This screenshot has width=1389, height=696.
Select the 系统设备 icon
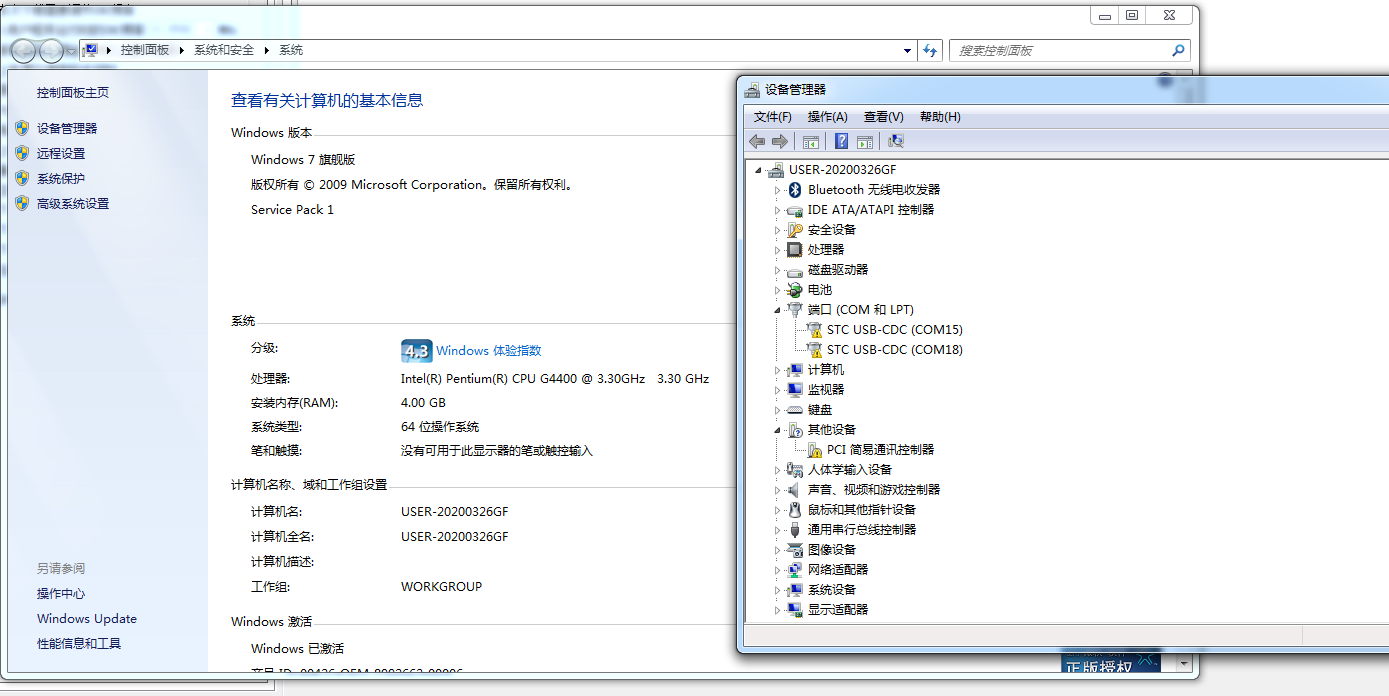click(794, 590)
